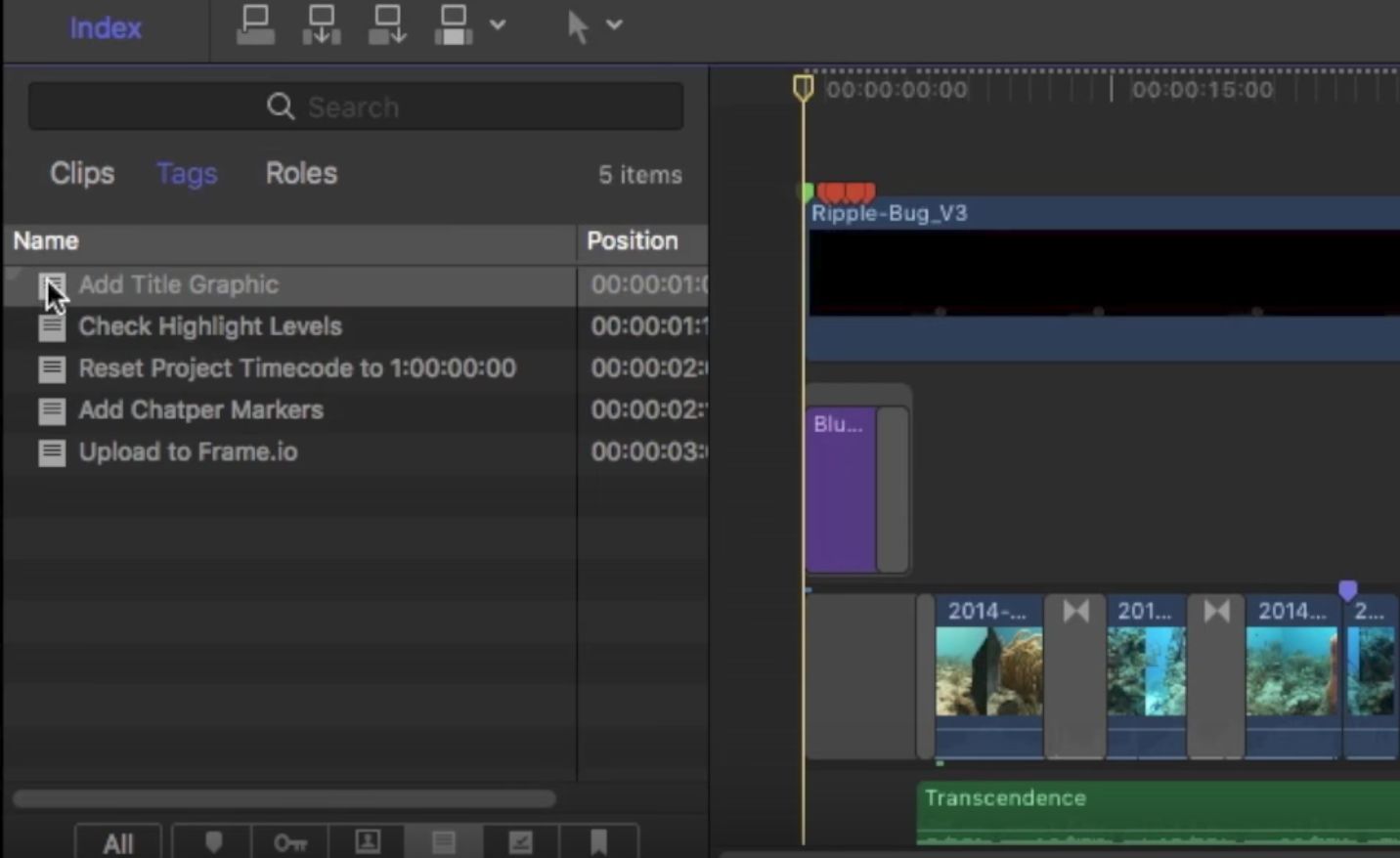Click position value of Upload to Frame.io
The width and height of the screenshot is (1400, 858).
point(649,451)
